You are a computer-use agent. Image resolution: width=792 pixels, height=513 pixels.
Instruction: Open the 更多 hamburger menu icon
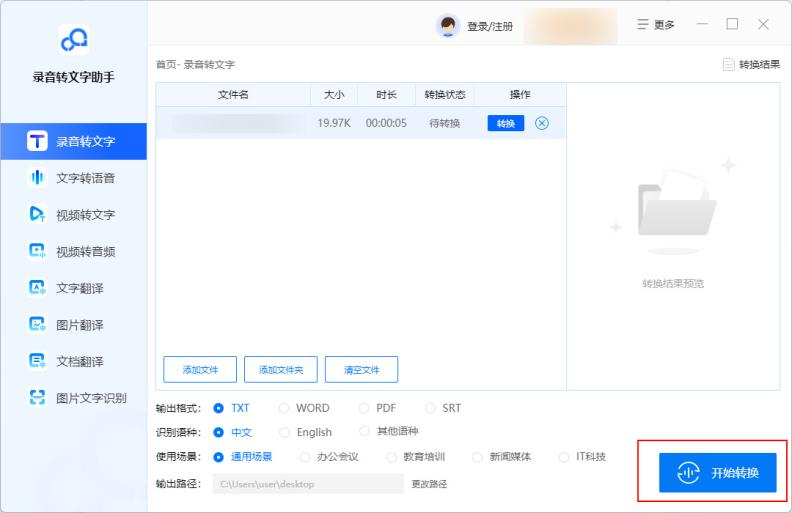tap(642, 25)
